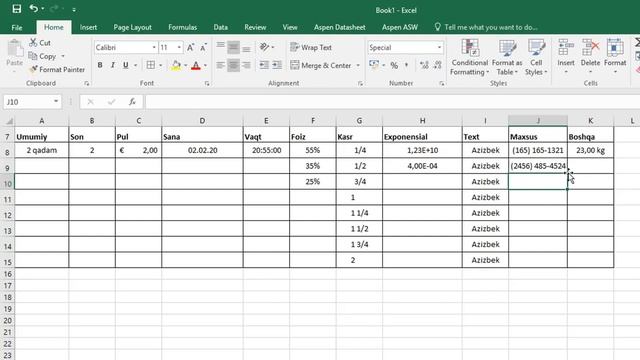Select the cell containing (165) 165-1321

[x=538, y=150]
